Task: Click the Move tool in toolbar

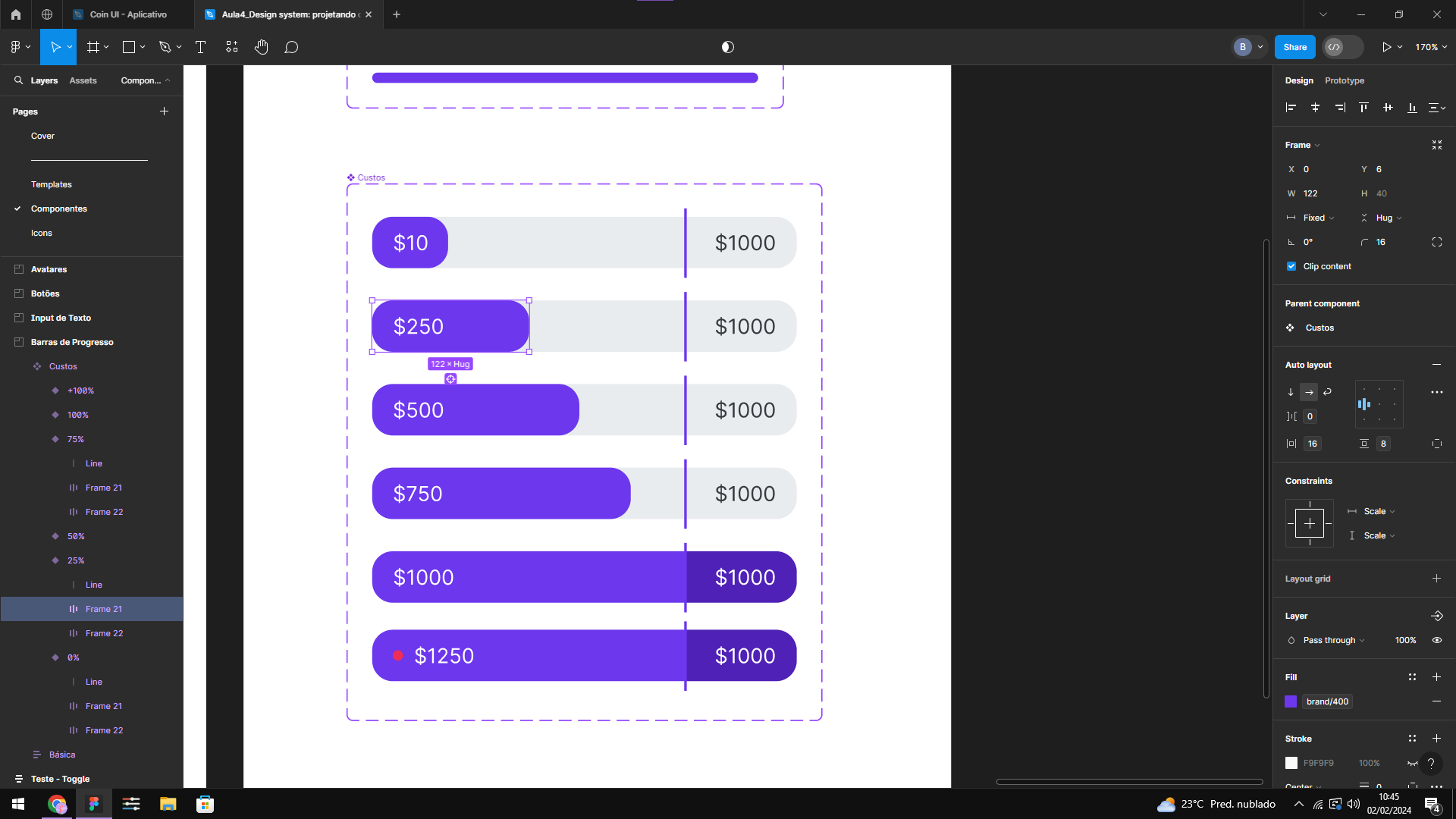Action: (56, 47)
